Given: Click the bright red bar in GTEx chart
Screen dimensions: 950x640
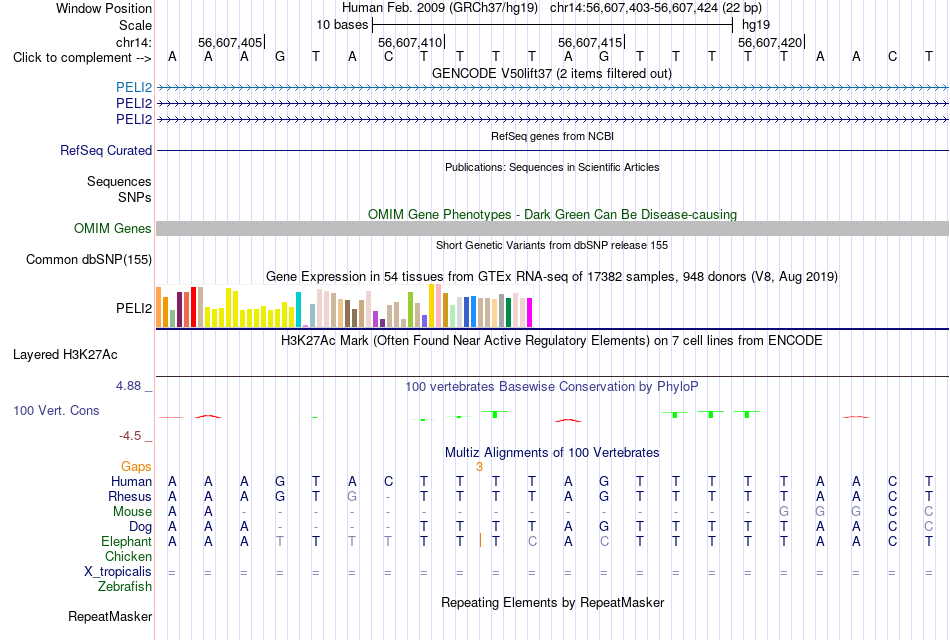Looking at the screenshot, I should click(x=193, y=307).
